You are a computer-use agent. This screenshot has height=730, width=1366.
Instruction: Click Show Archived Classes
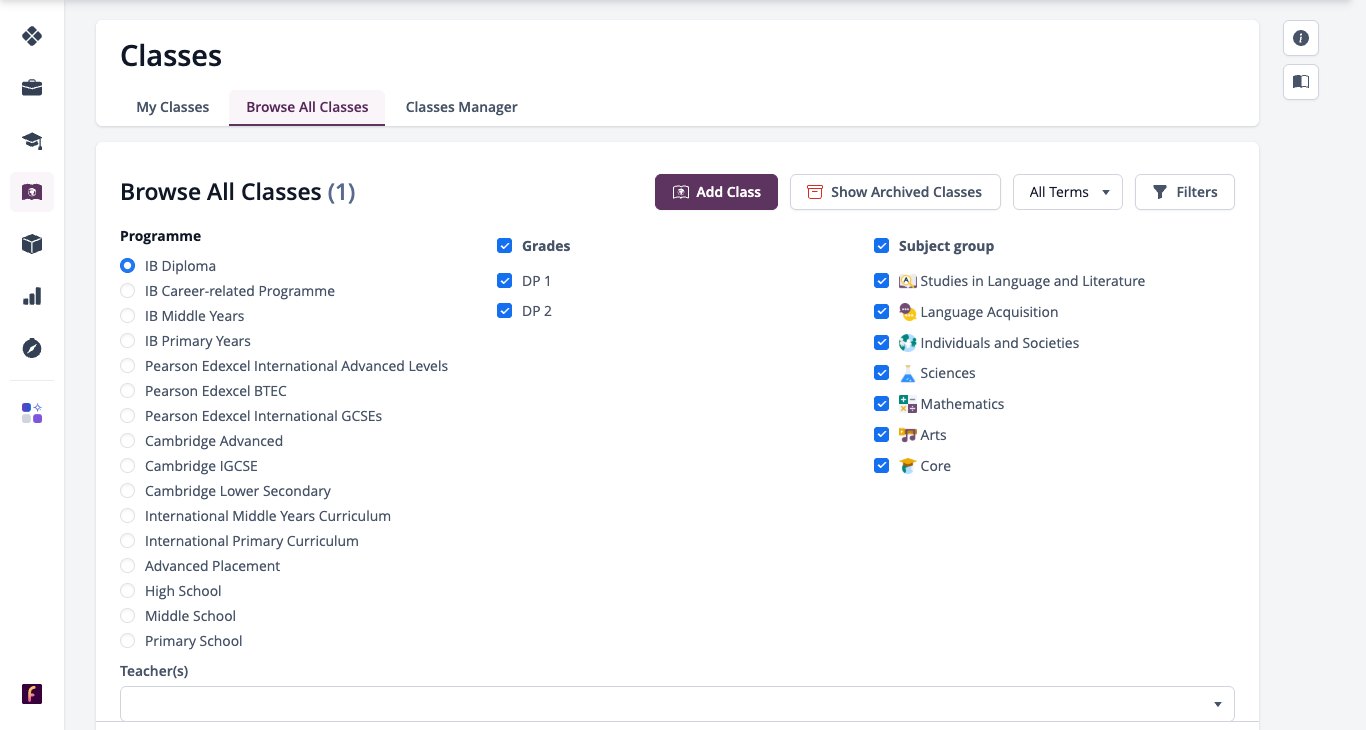(x=895, y=192)
